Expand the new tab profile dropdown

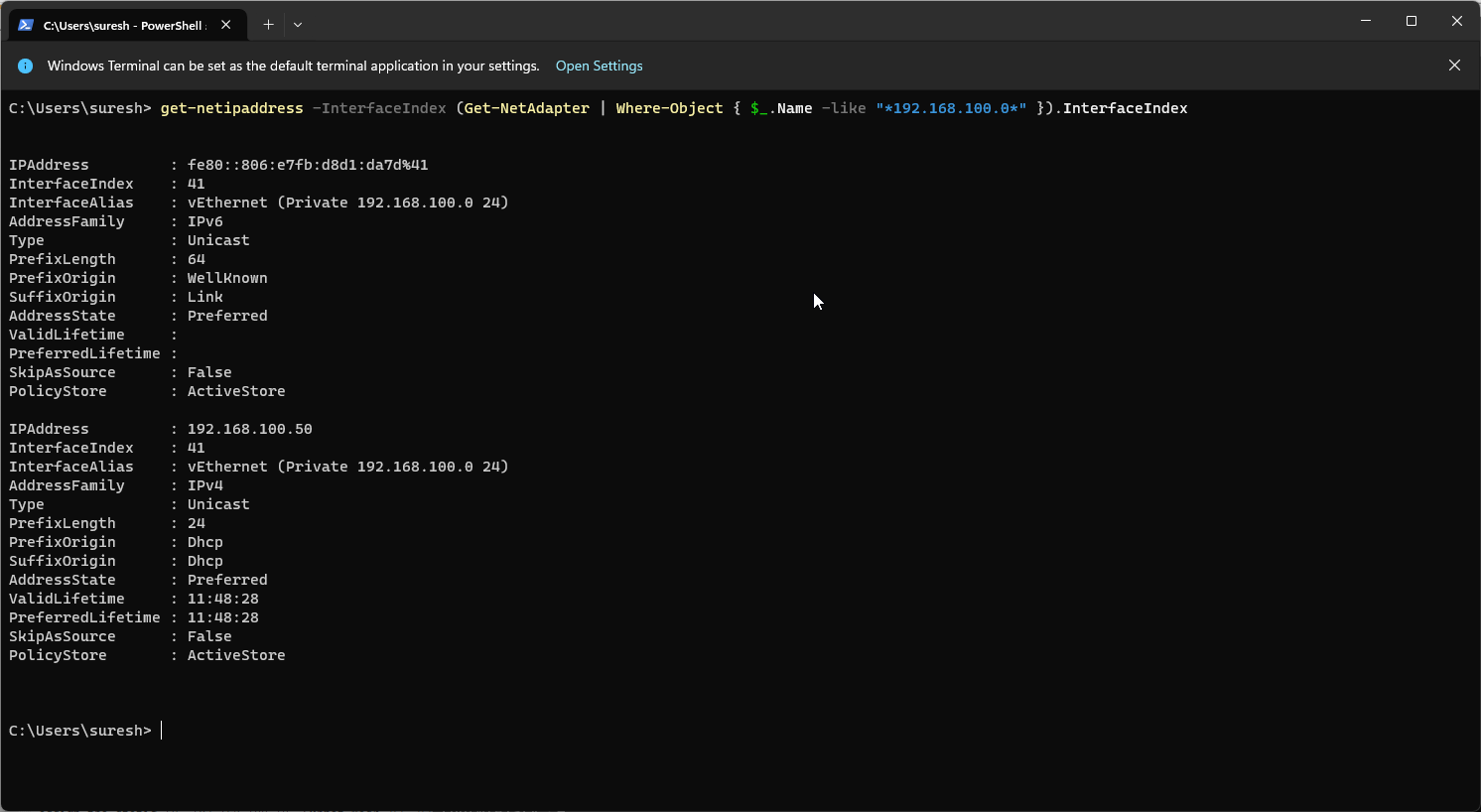pyautogui.click(x=298, y=25)
